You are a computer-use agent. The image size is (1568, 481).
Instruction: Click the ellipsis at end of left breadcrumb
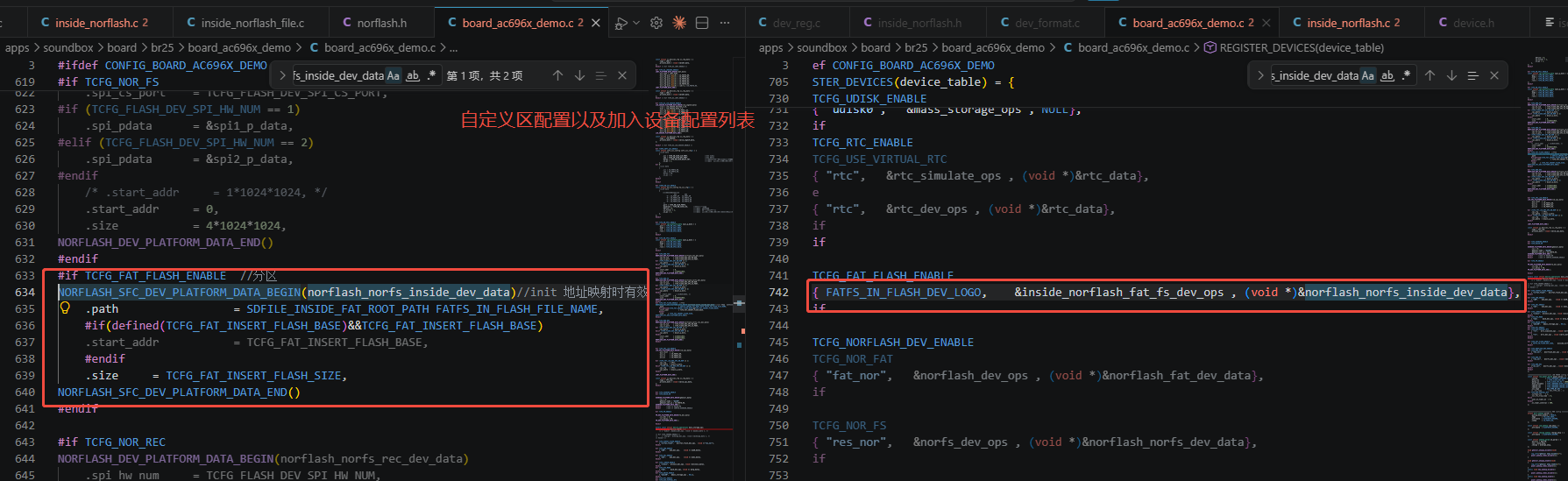[453, 48]
